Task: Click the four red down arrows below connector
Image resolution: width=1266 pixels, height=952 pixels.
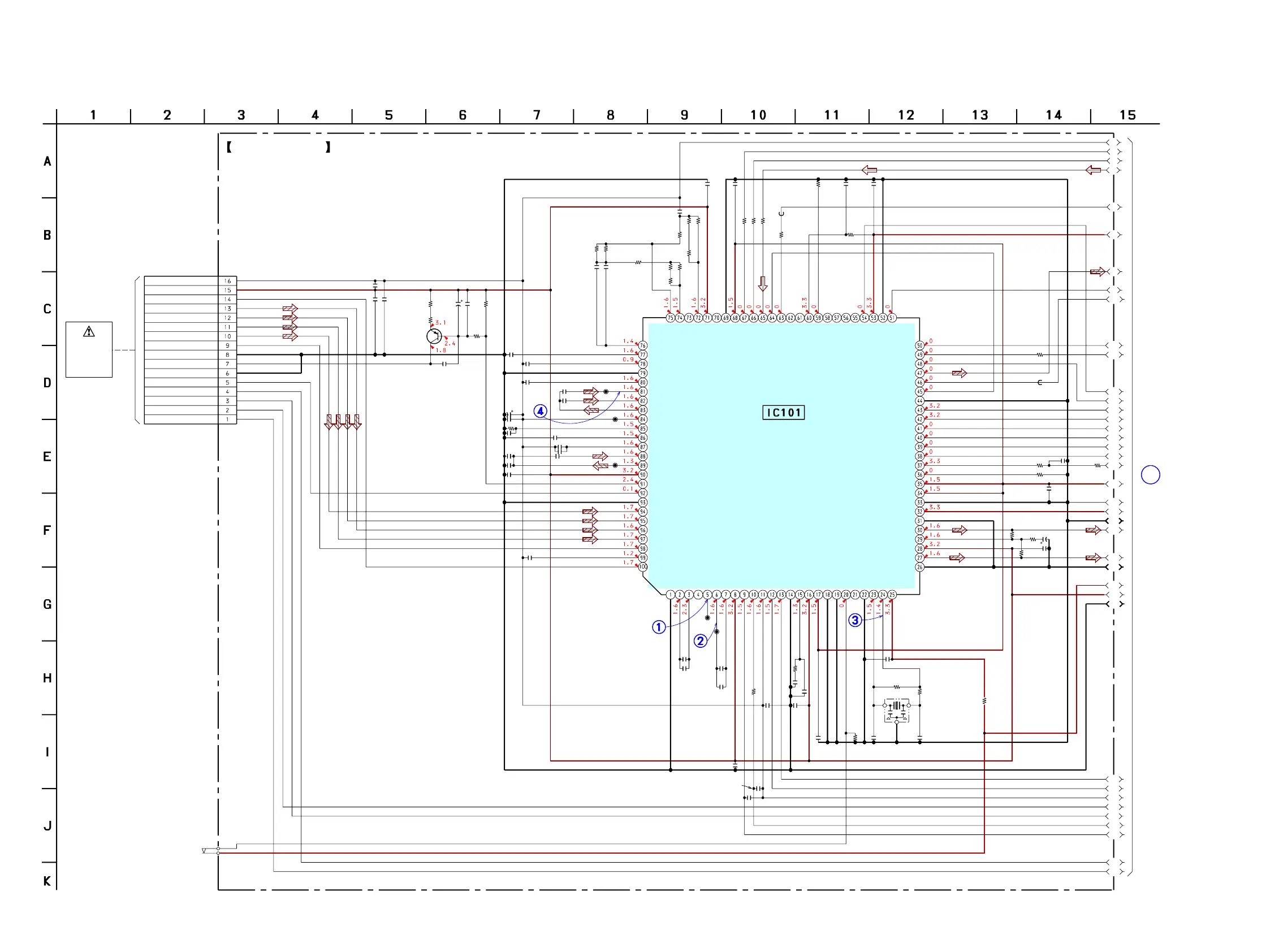Action: click(x=342, y=422)
